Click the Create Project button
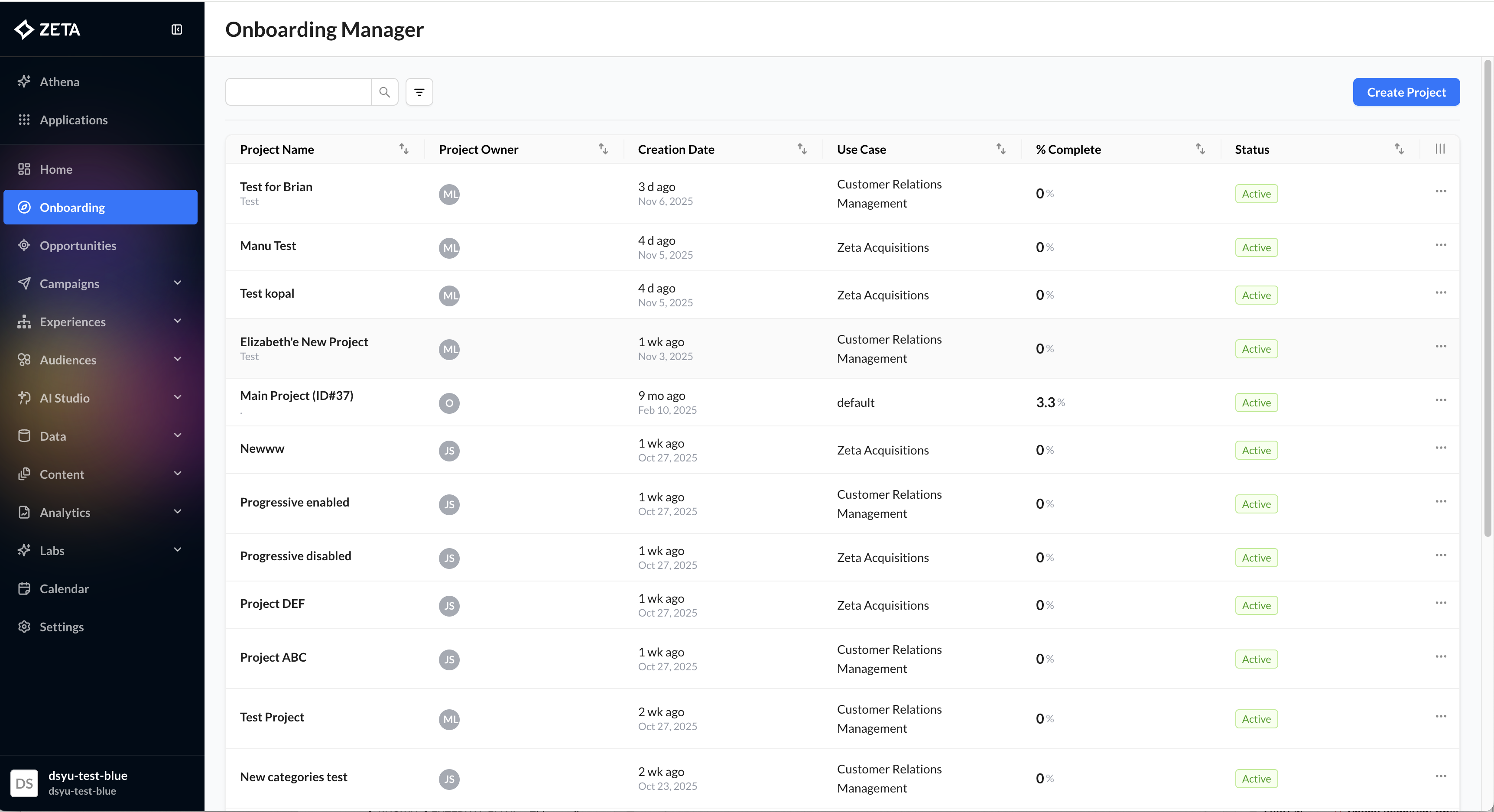Screen dimensions: 1494x812 click(x=1406, y=92)
